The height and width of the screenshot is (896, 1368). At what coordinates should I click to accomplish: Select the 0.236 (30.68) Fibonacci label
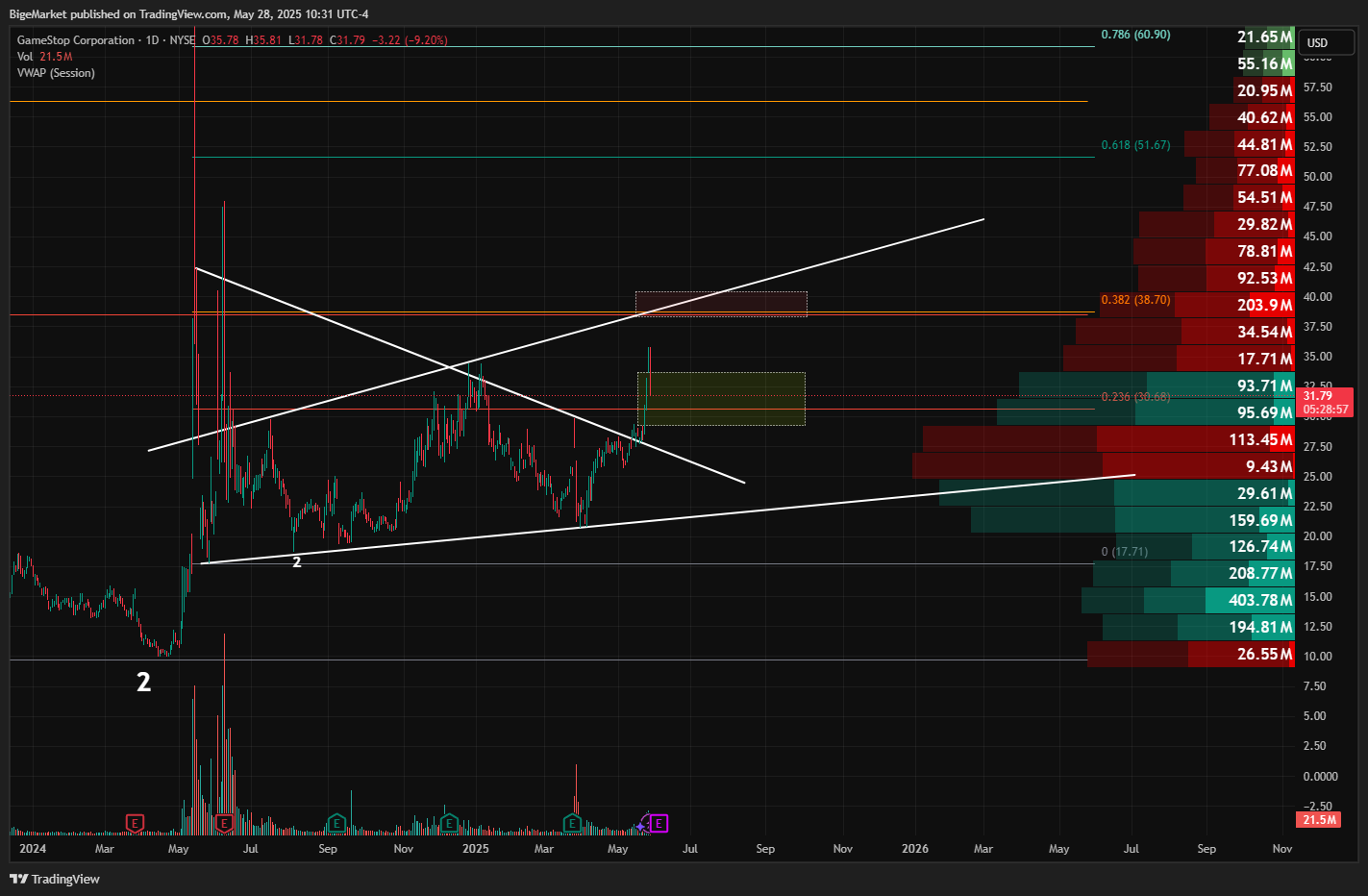coord(1135,397)
